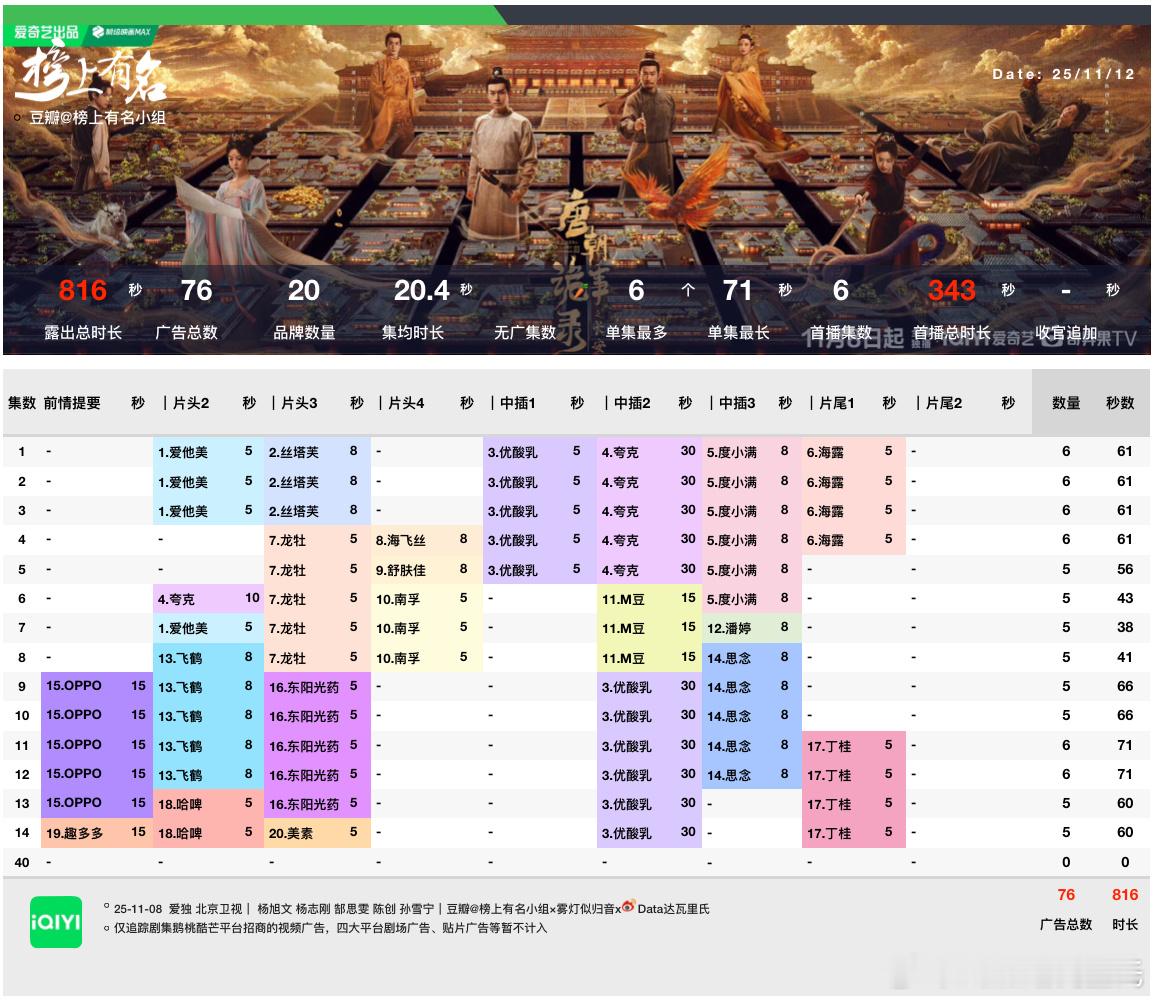This screenshot has width=1154, height=1000.
Task: Click episode 6's 5.度小满 cell
Action: click(x=751, y=599)
